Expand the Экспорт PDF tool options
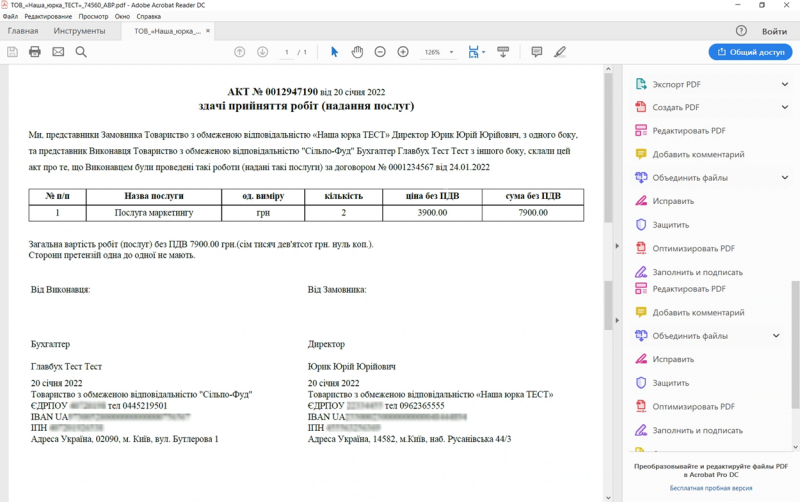800x502 pixels. point(785,84)
